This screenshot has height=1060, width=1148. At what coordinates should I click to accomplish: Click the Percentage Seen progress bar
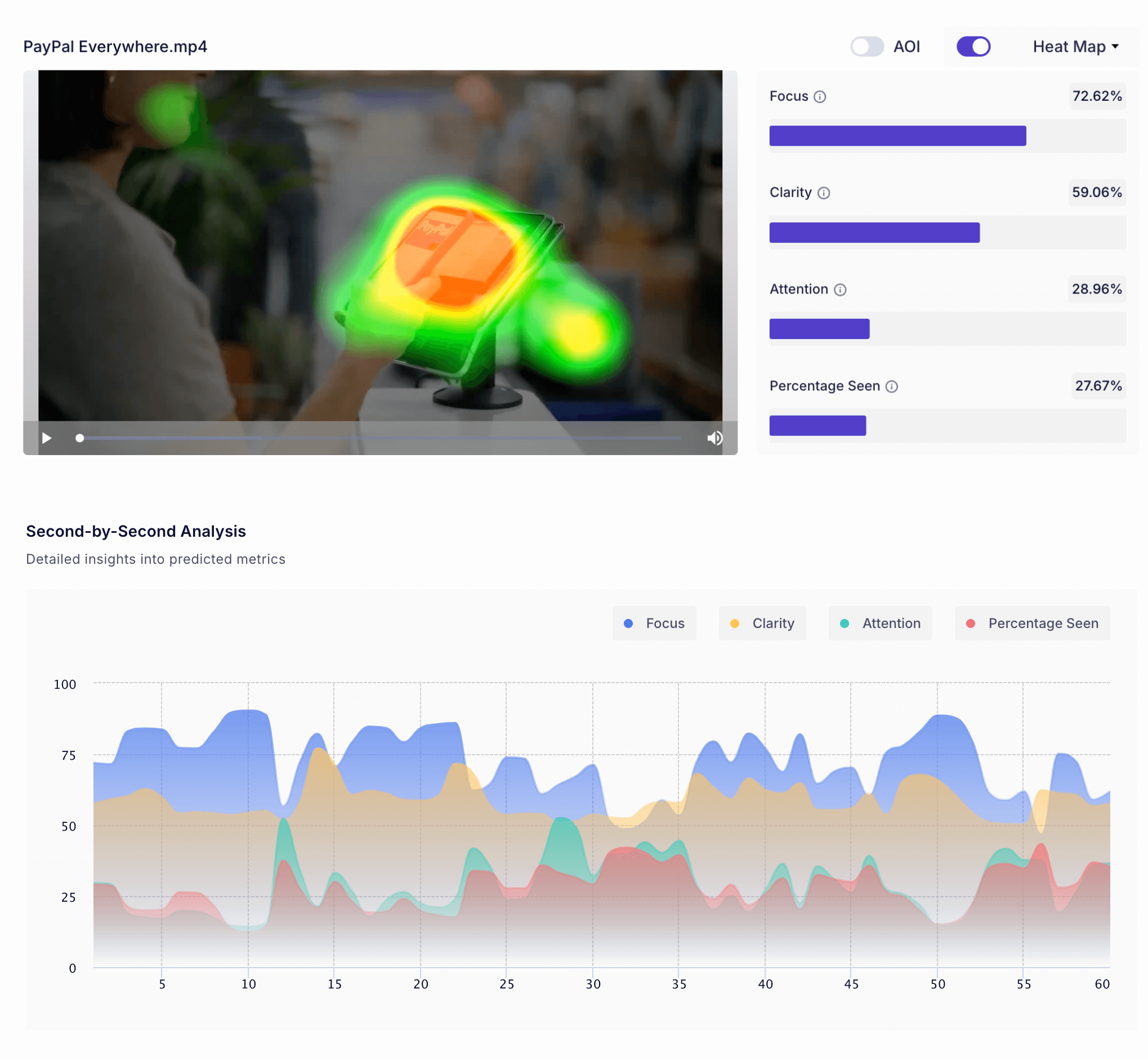point(948,426)
